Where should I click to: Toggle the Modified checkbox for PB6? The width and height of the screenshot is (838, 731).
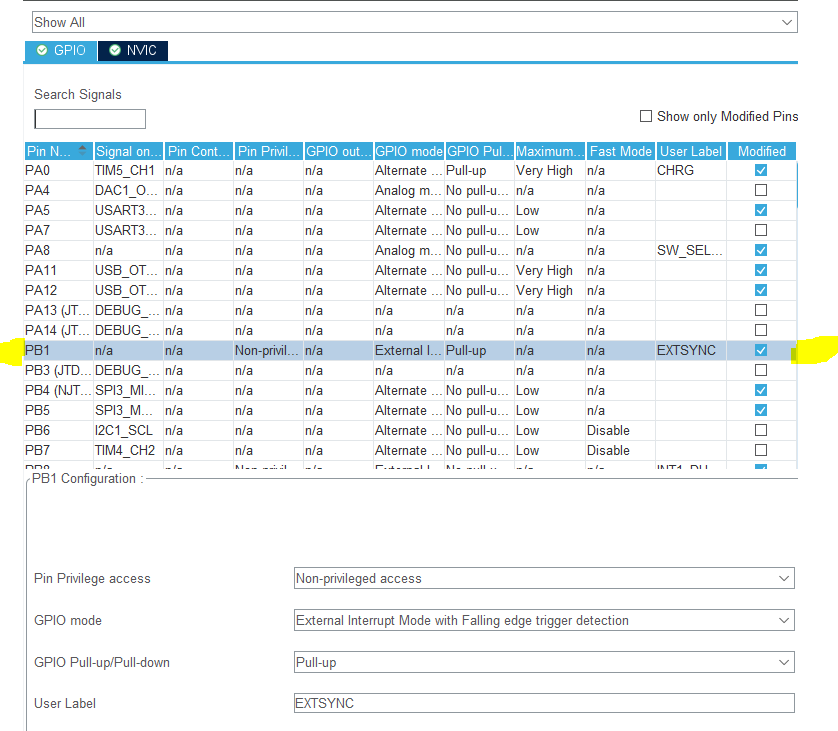[x=761, y=430]
